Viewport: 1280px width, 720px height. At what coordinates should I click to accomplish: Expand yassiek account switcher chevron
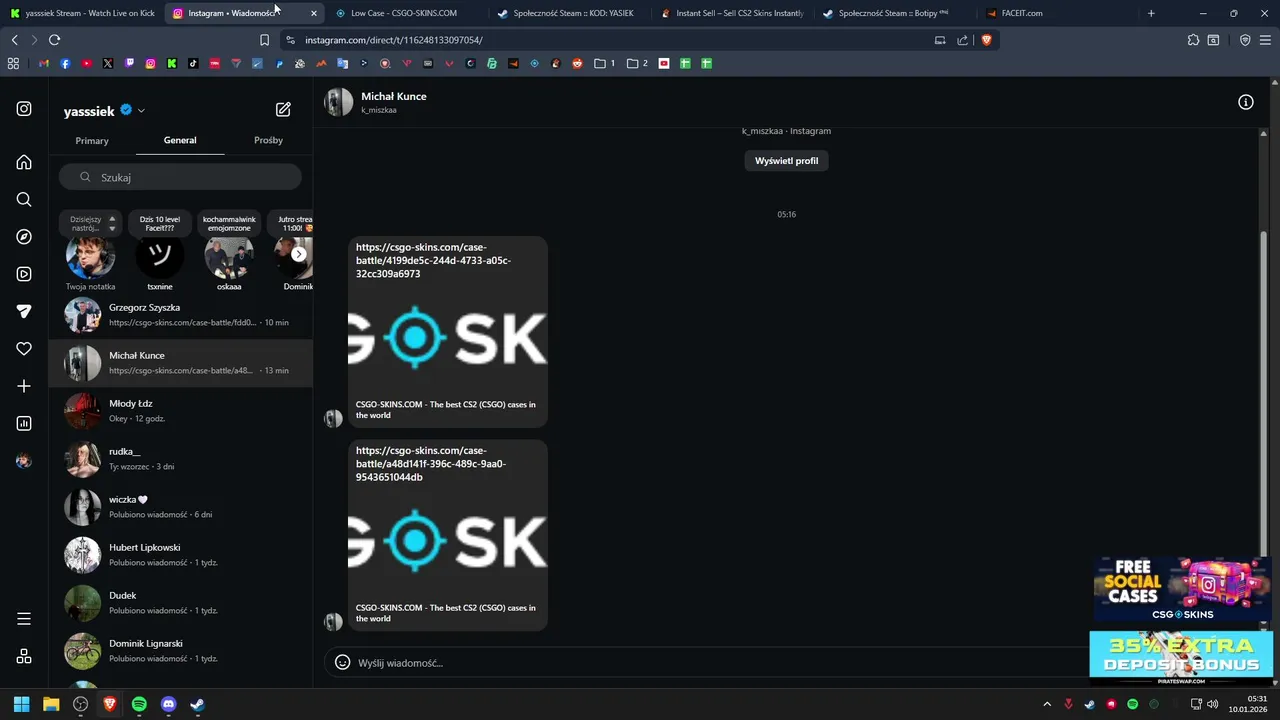click(141, 111)
